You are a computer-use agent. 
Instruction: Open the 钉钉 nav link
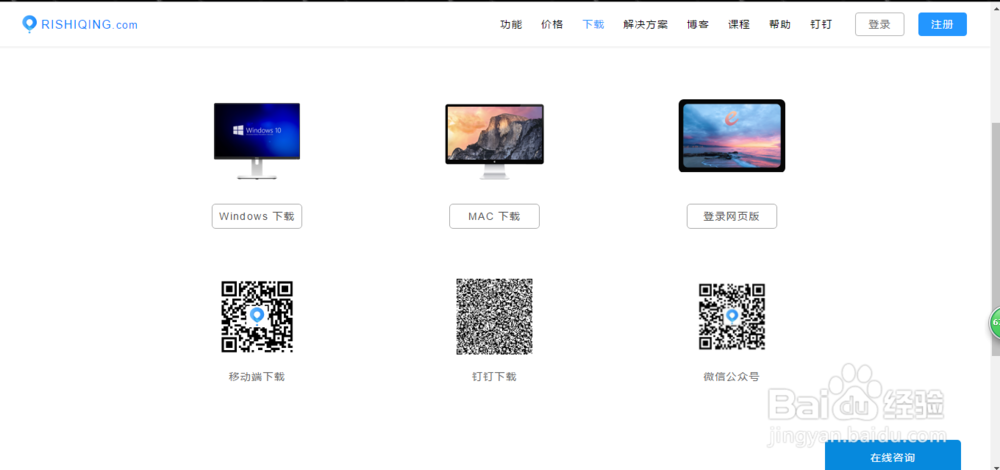(x=821, y=24)
